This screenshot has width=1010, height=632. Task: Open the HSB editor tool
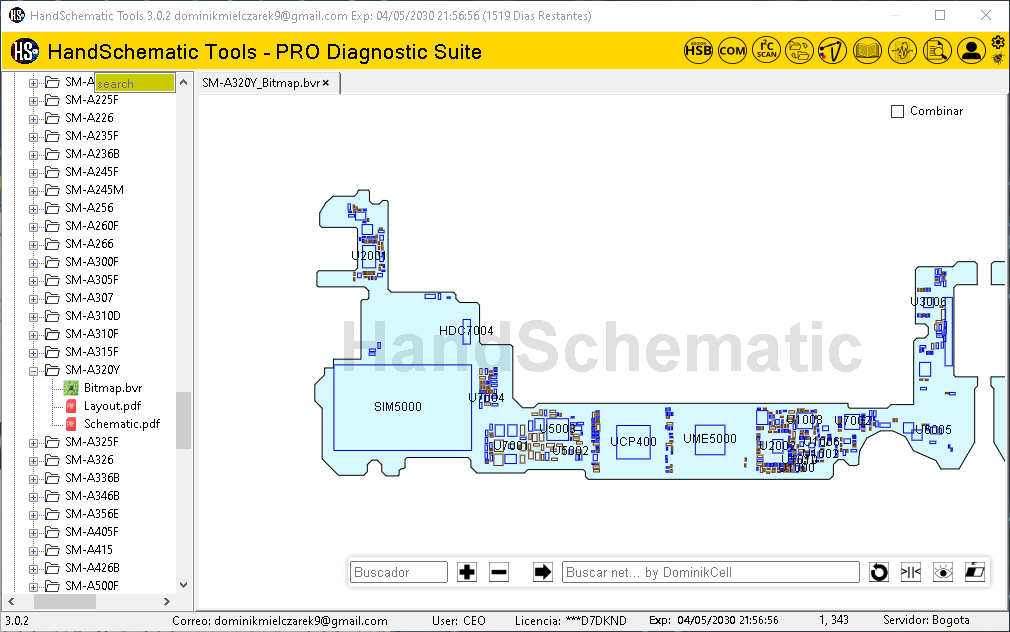[x=698, y=50]
